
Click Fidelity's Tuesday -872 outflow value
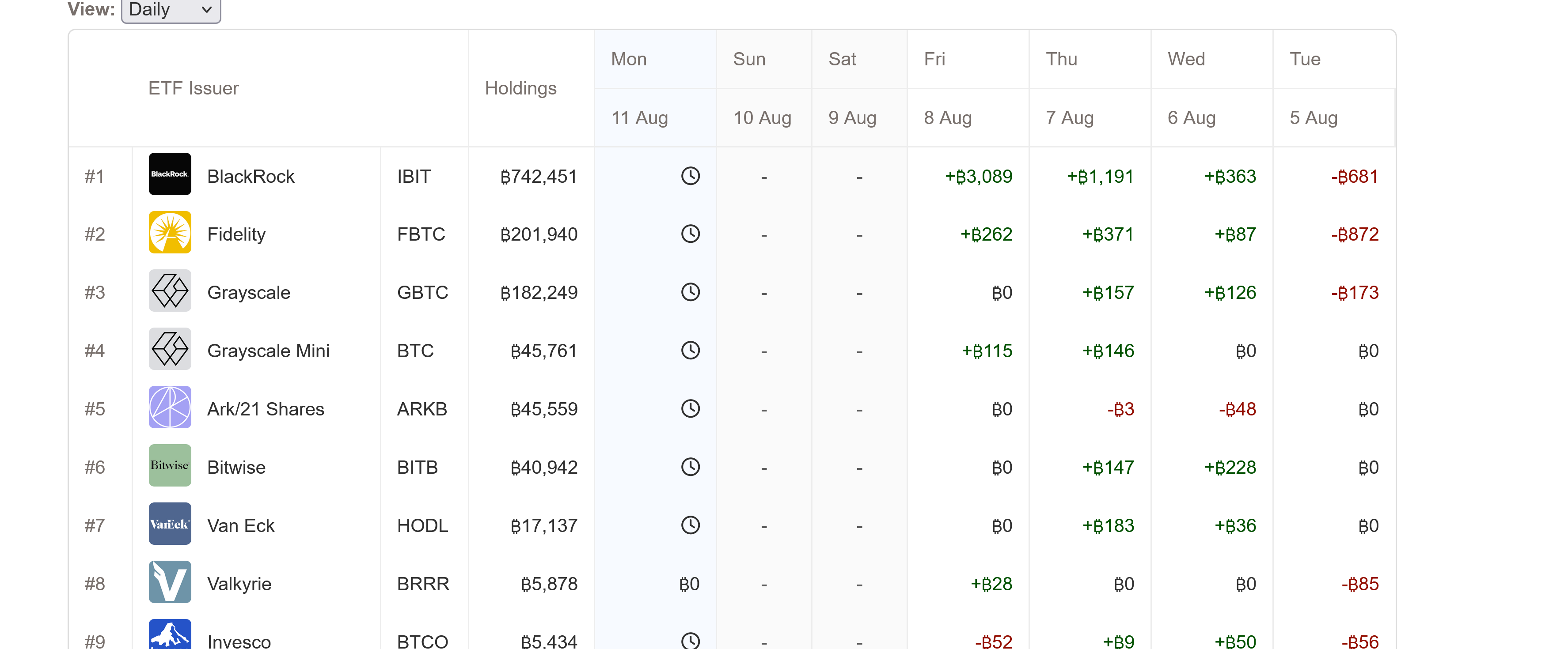click(x=1354, y=235)
